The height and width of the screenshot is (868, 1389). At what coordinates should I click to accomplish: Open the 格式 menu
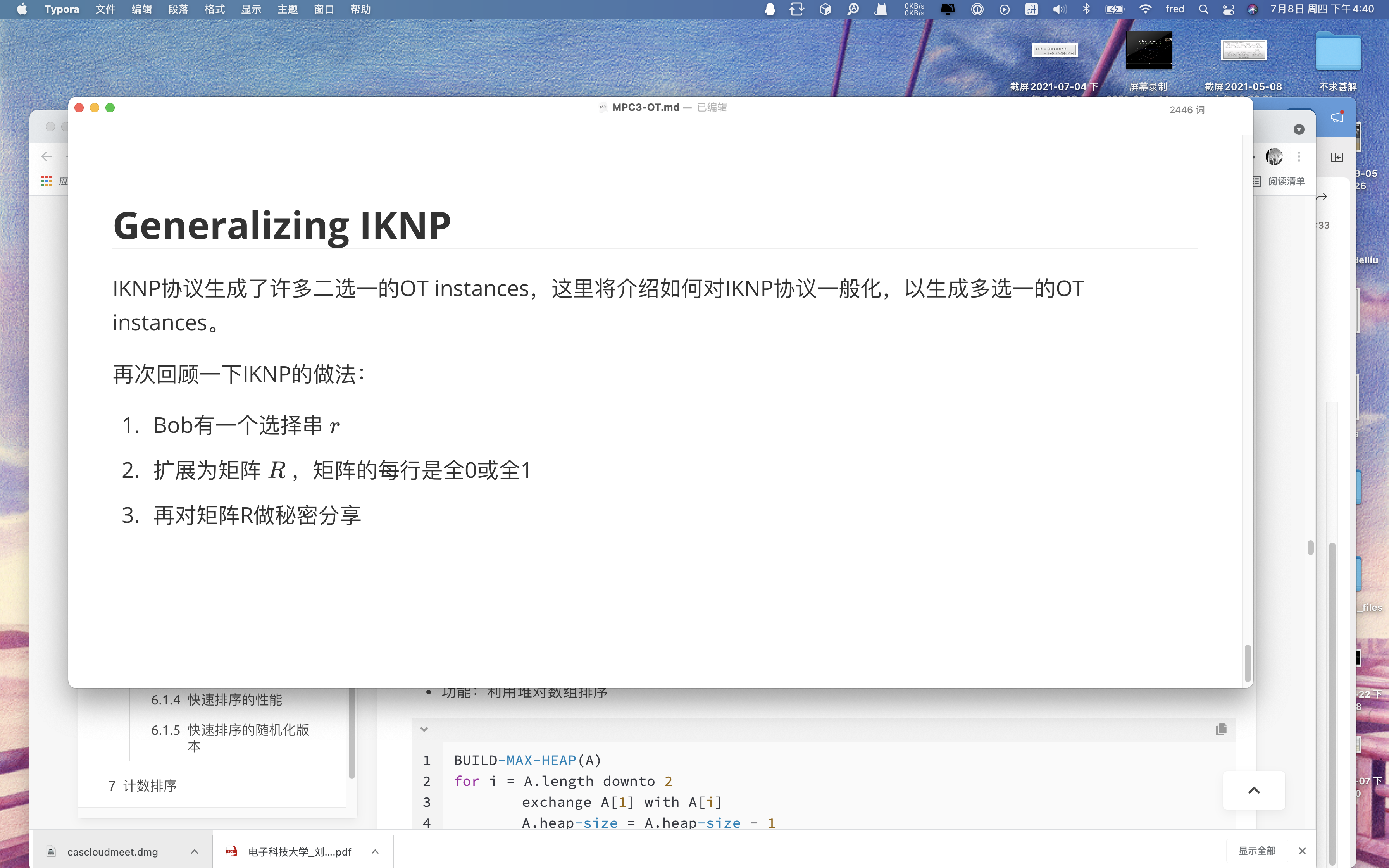(215, 9)
